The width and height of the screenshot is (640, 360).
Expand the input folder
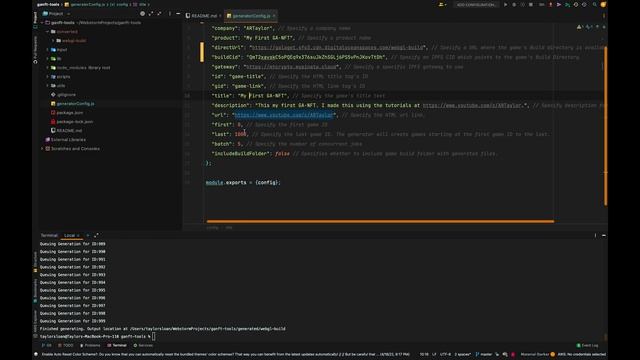(x=47, y=49)
